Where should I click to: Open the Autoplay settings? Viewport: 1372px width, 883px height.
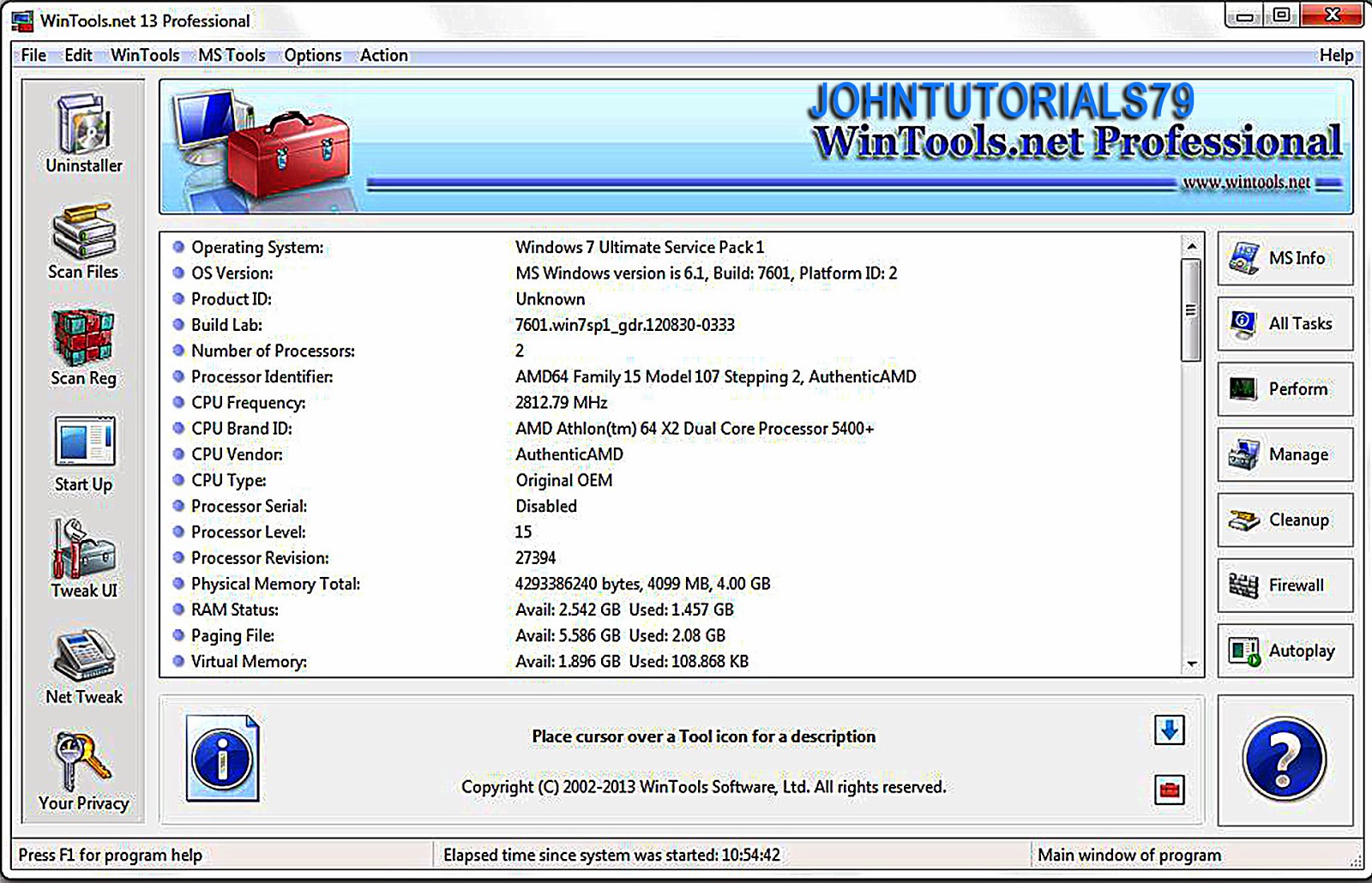pos(1285,651)
